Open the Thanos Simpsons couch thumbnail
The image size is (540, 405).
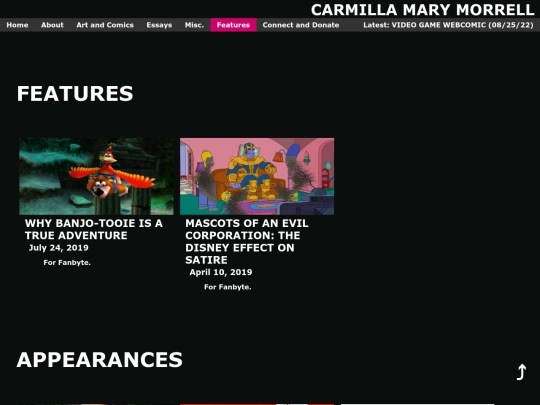[257, 176]
